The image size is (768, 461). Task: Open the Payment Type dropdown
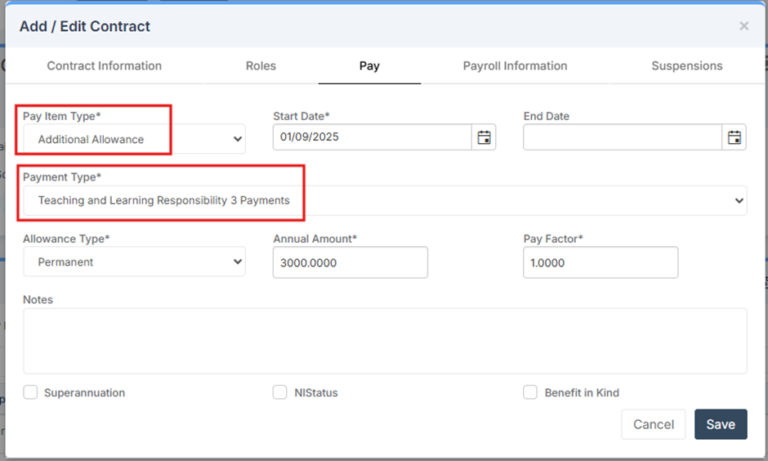point(384,201)
